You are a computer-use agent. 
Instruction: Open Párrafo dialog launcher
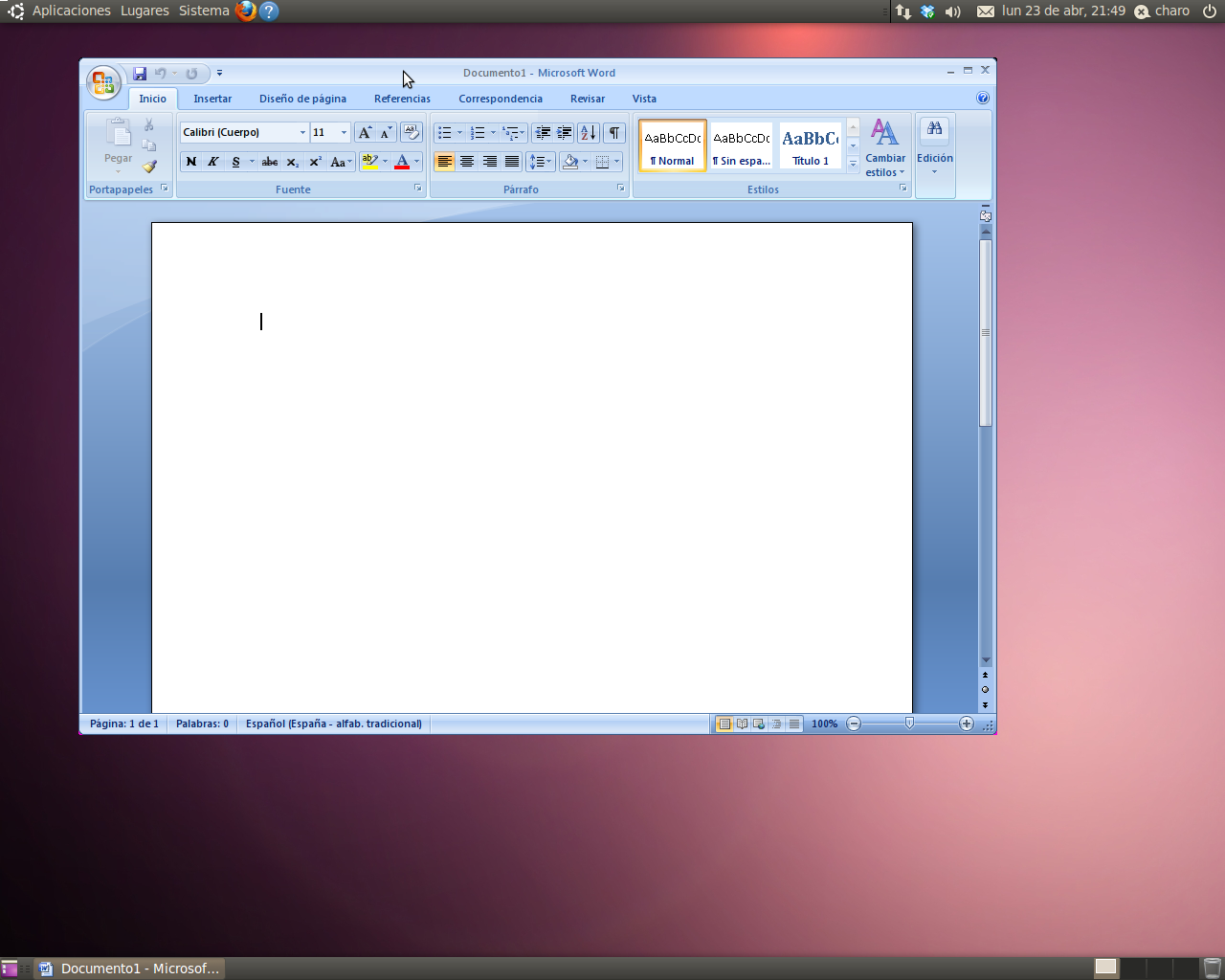tap(621, 189)
